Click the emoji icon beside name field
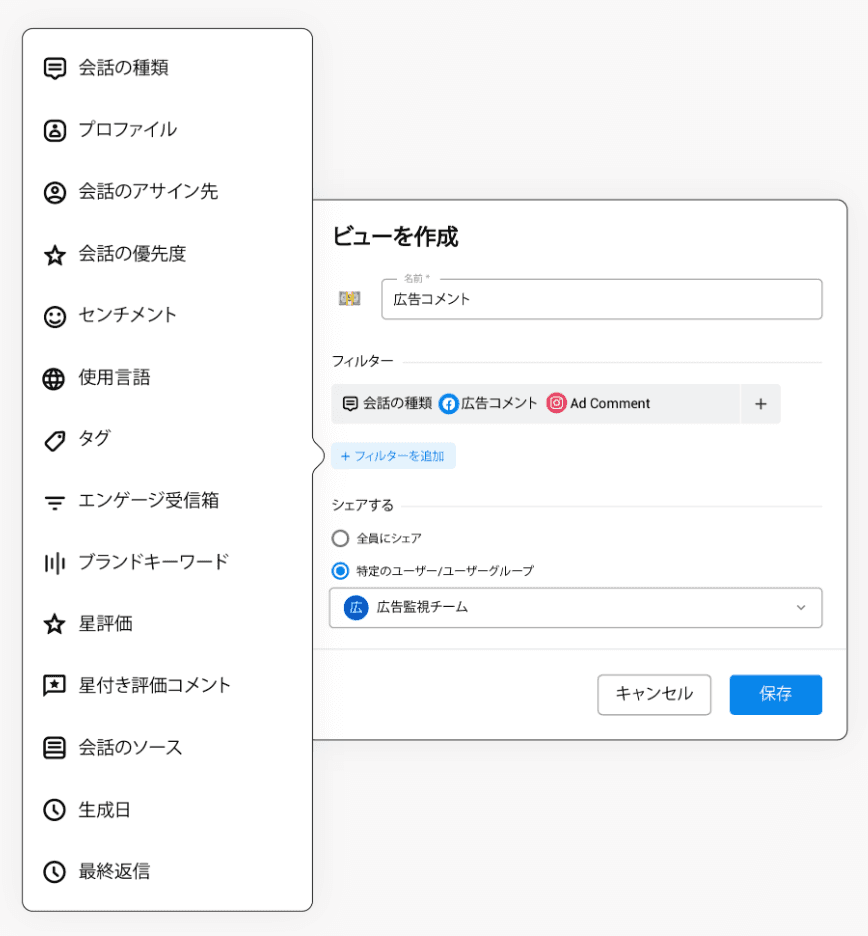The width and height of the screenshot is (868, 936). pos(349,299)
